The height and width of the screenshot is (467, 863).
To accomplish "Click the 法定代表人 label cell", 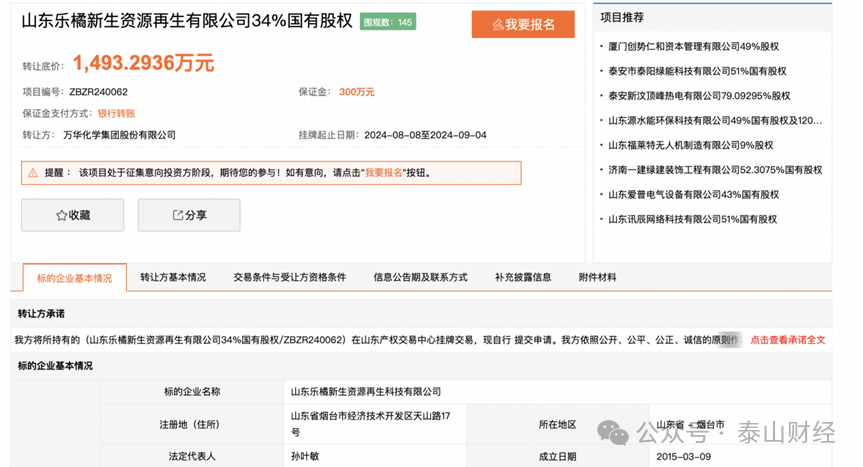I will pyautogui.click(x=192, y=456).
